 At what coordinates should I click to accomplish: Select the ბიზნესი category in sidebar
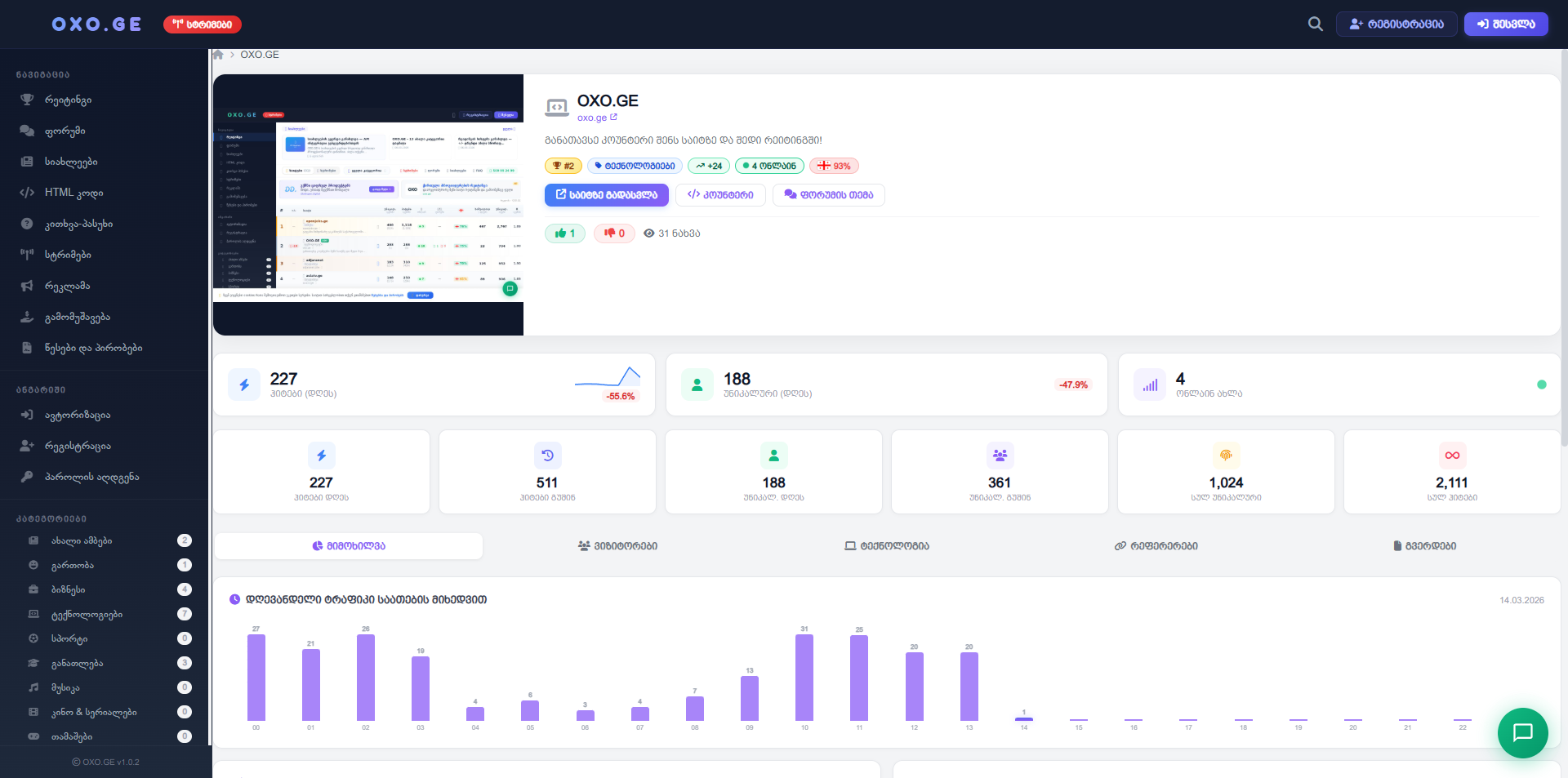click(x=69, y=589)
